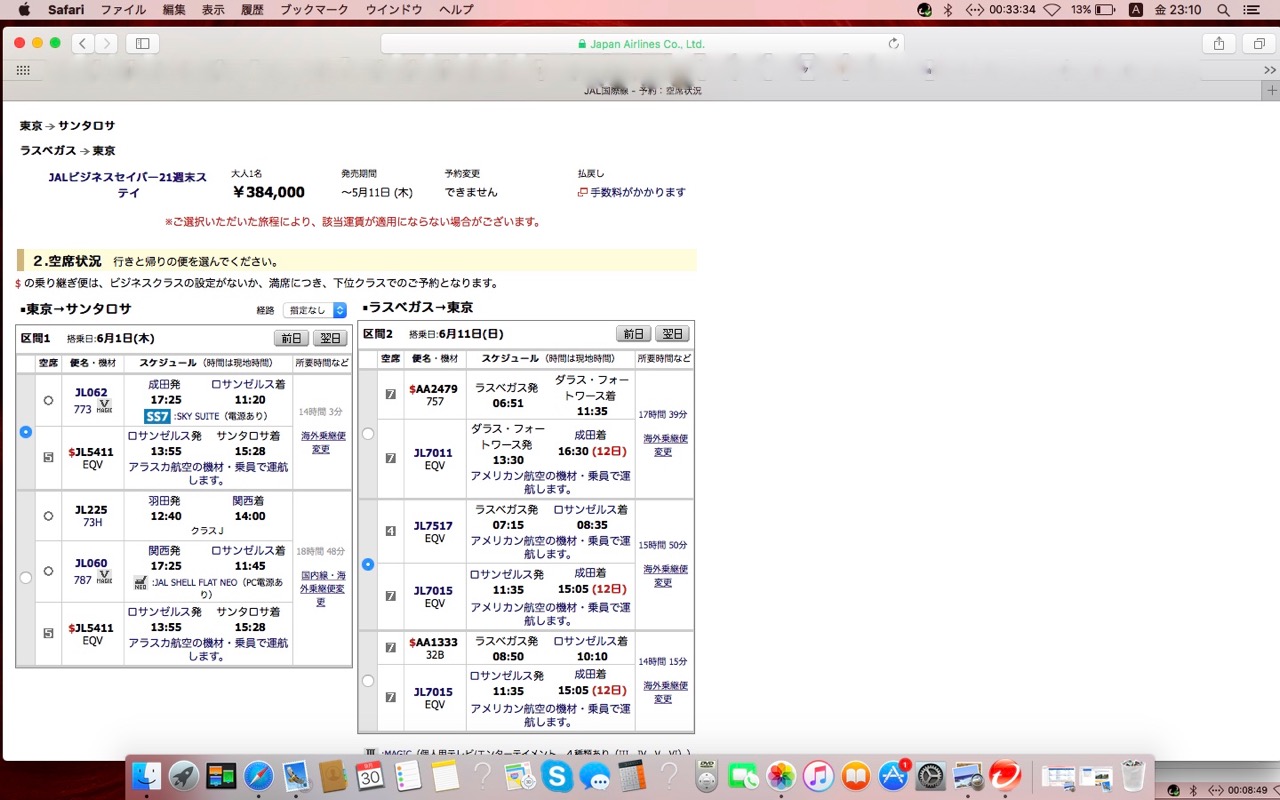This screenshot has height=800, width=1280.
Task: Launch FaceTime from the Dock
Action: (743, 776)
